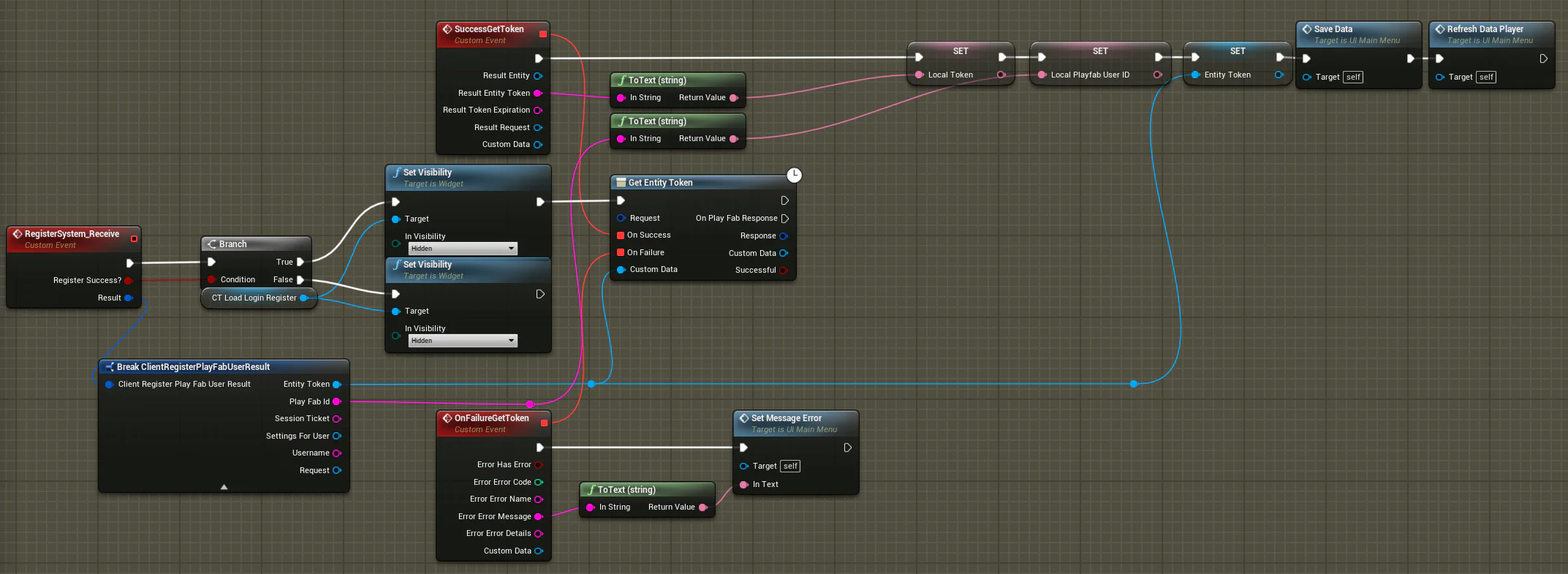The width and height of the screenshot is (1568, 574).
Task: Click the Get Entity Token header icon
Action: pyautogui.click(x=621, y=183)
